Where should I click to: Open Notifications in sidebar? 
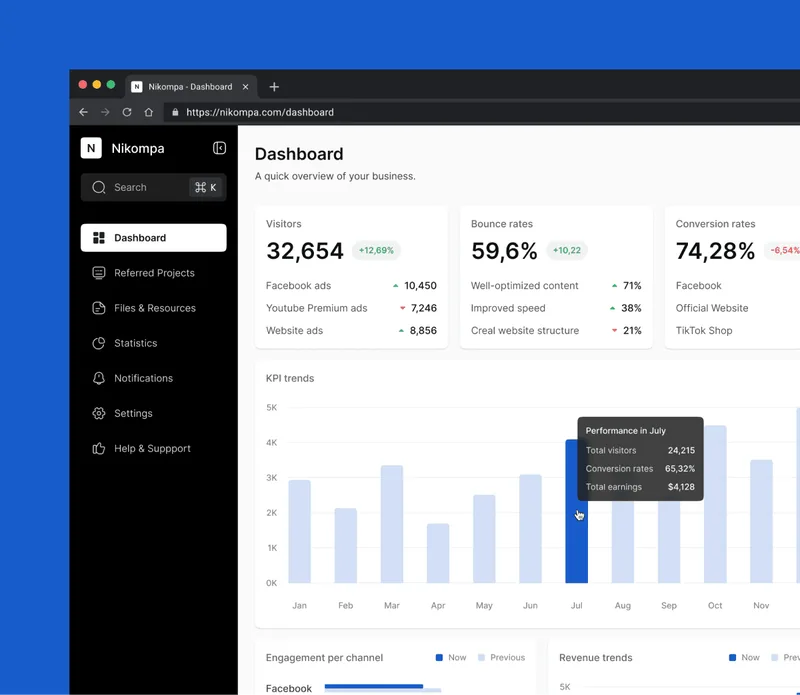tap(154, 378)
